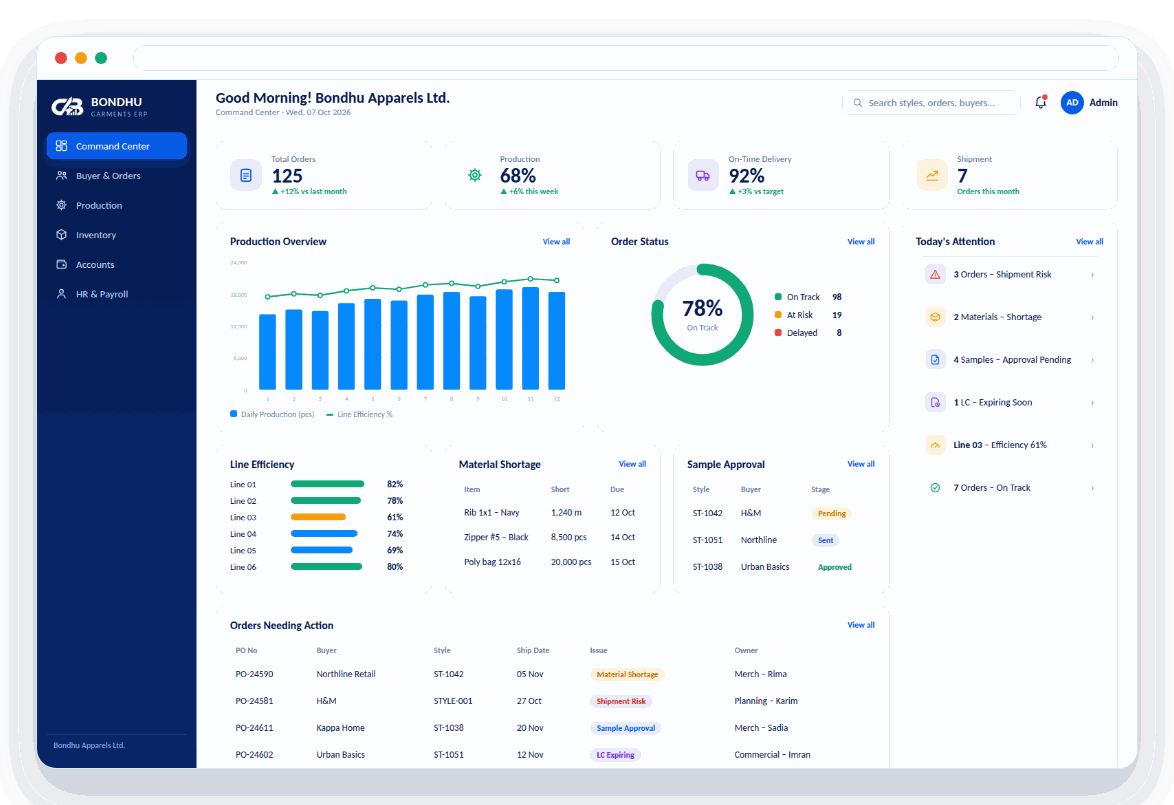
Task: Expand 2 Materials Shortage chevron
Action: coord(1092,318)
